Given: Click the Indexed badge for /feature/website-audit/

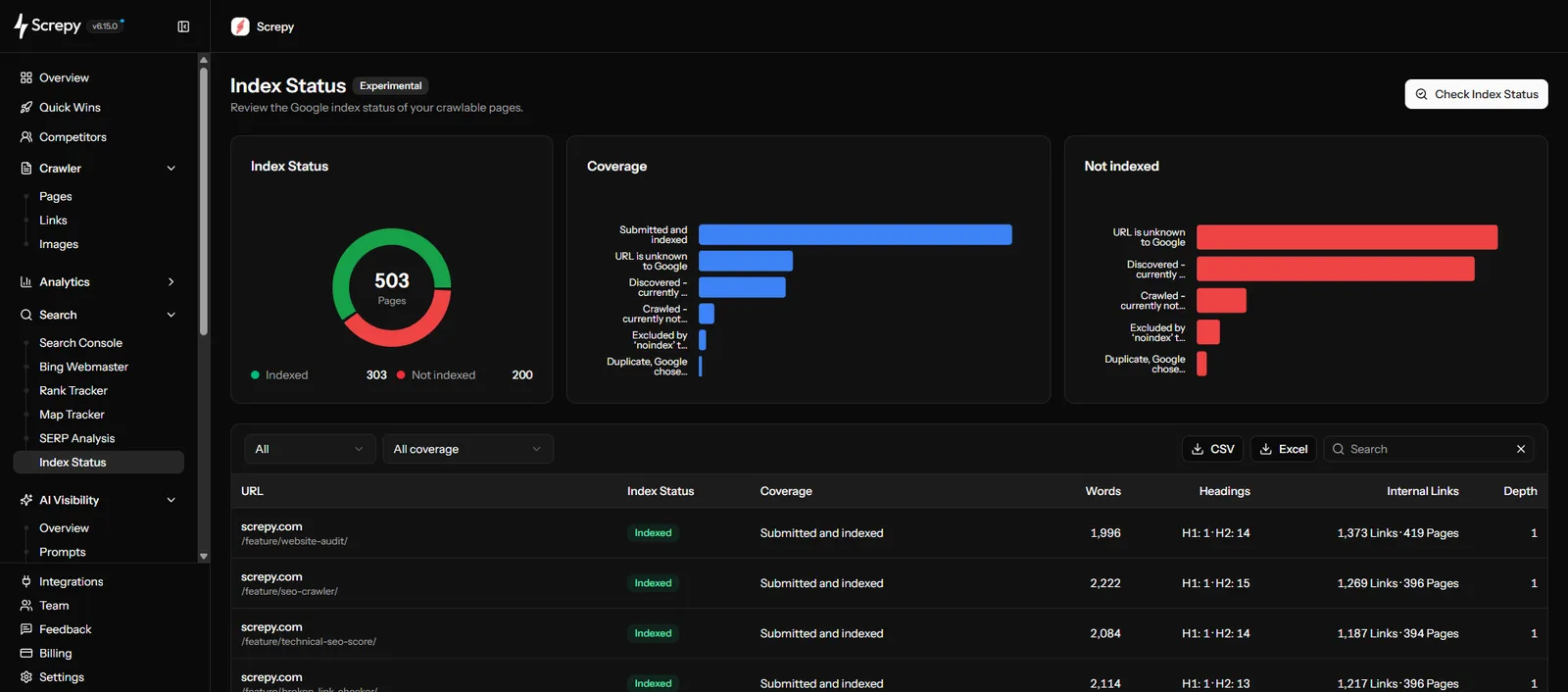Looking at the screenshot, I should point(653,533).
